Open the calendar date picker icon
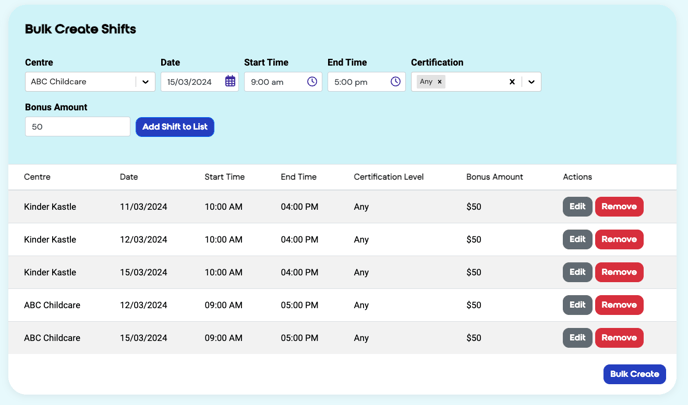The height and width of the screenshot is (405, 688). 230,82
